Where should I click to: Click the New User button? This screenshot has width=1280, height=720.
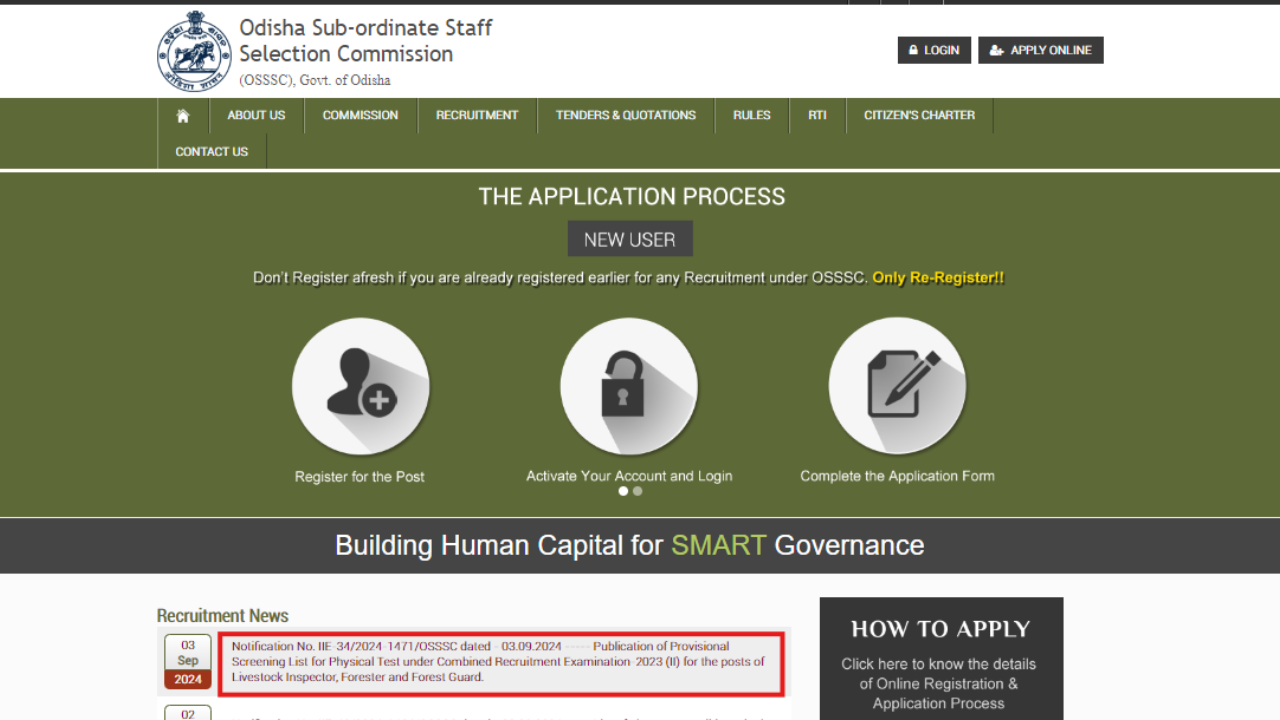tap(630, 239)
